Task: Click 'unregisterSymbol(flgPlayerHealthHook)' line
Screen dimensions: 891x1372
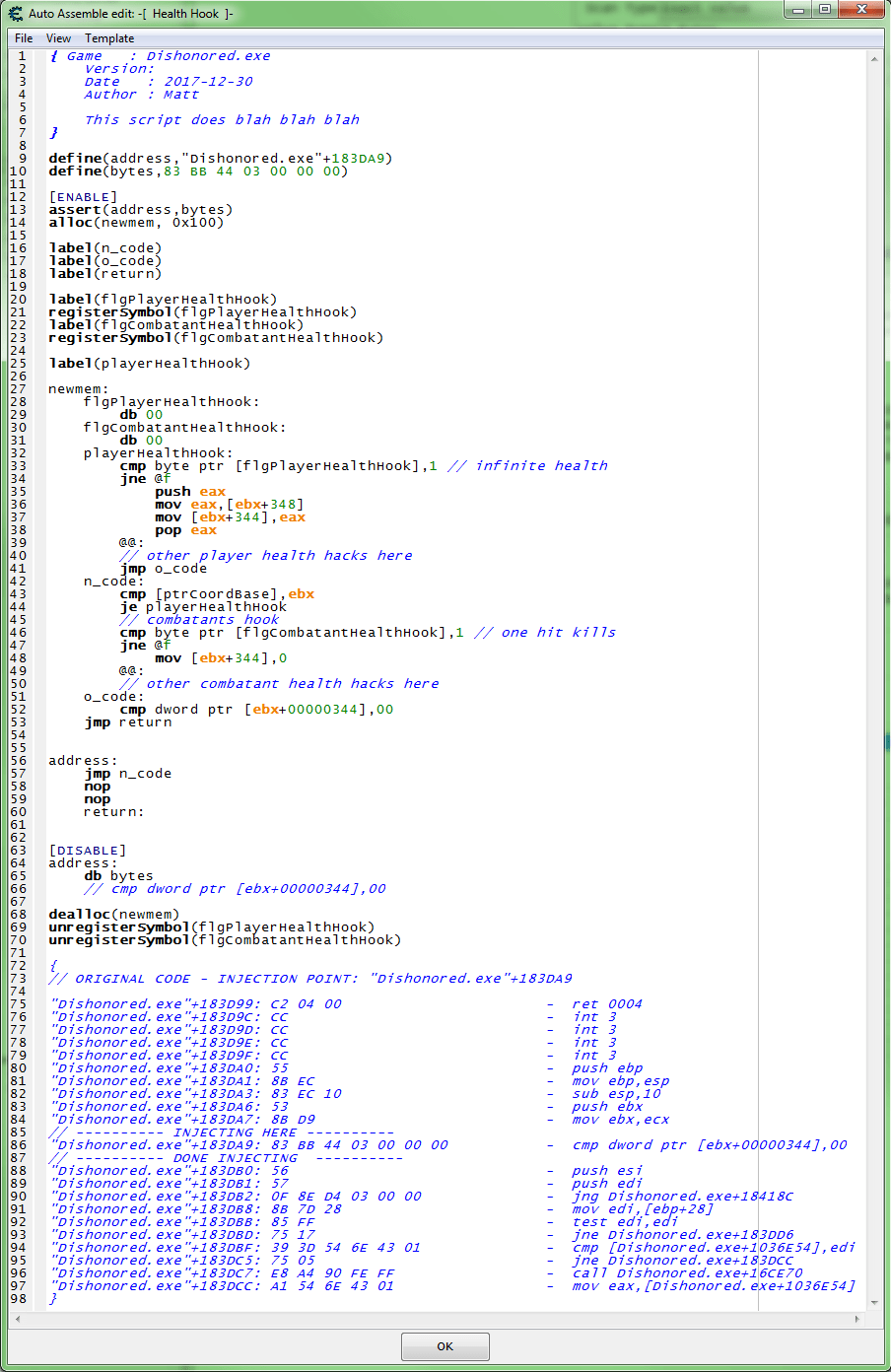Action: [x=212, y=927]
